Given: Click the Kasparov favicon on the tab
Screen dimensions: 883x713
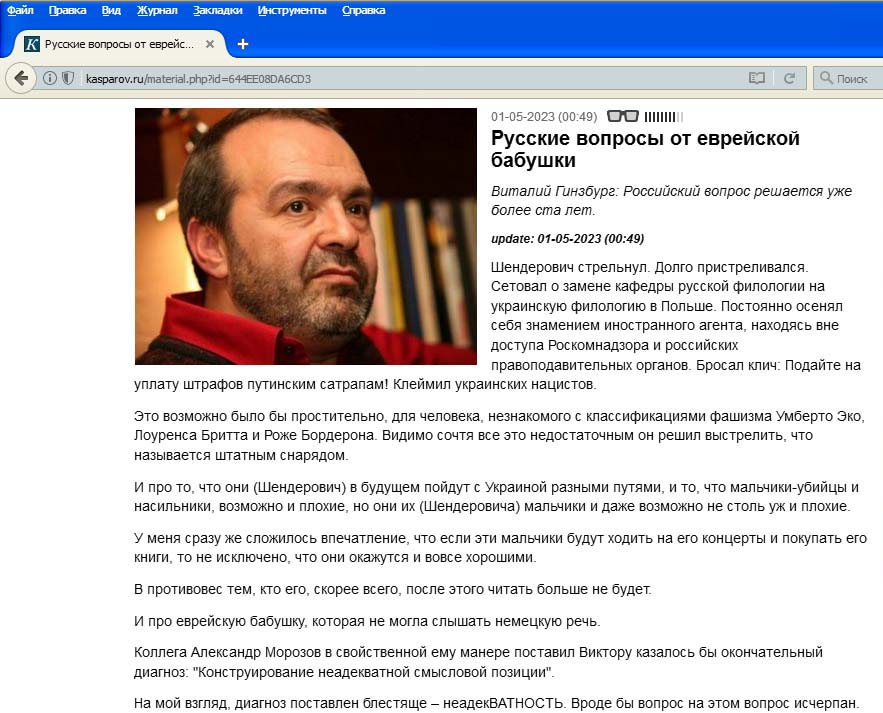Looking at the screenshot, I should pyautogui.click(x=32, y=44).
